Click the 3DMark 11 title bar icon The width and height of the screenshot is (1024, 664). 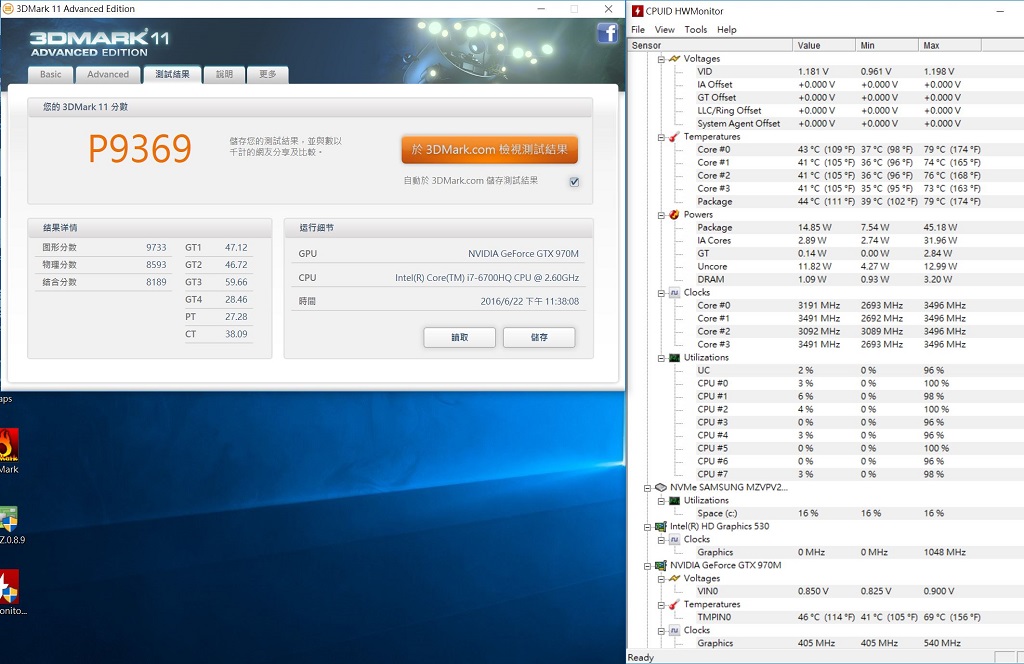coord(8,8)
